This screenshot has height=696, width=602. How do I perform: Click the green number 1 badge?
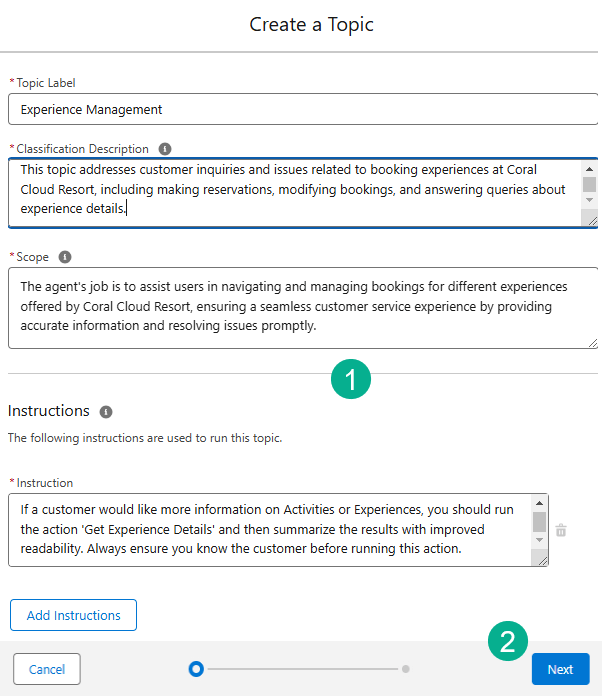[351, 380]
